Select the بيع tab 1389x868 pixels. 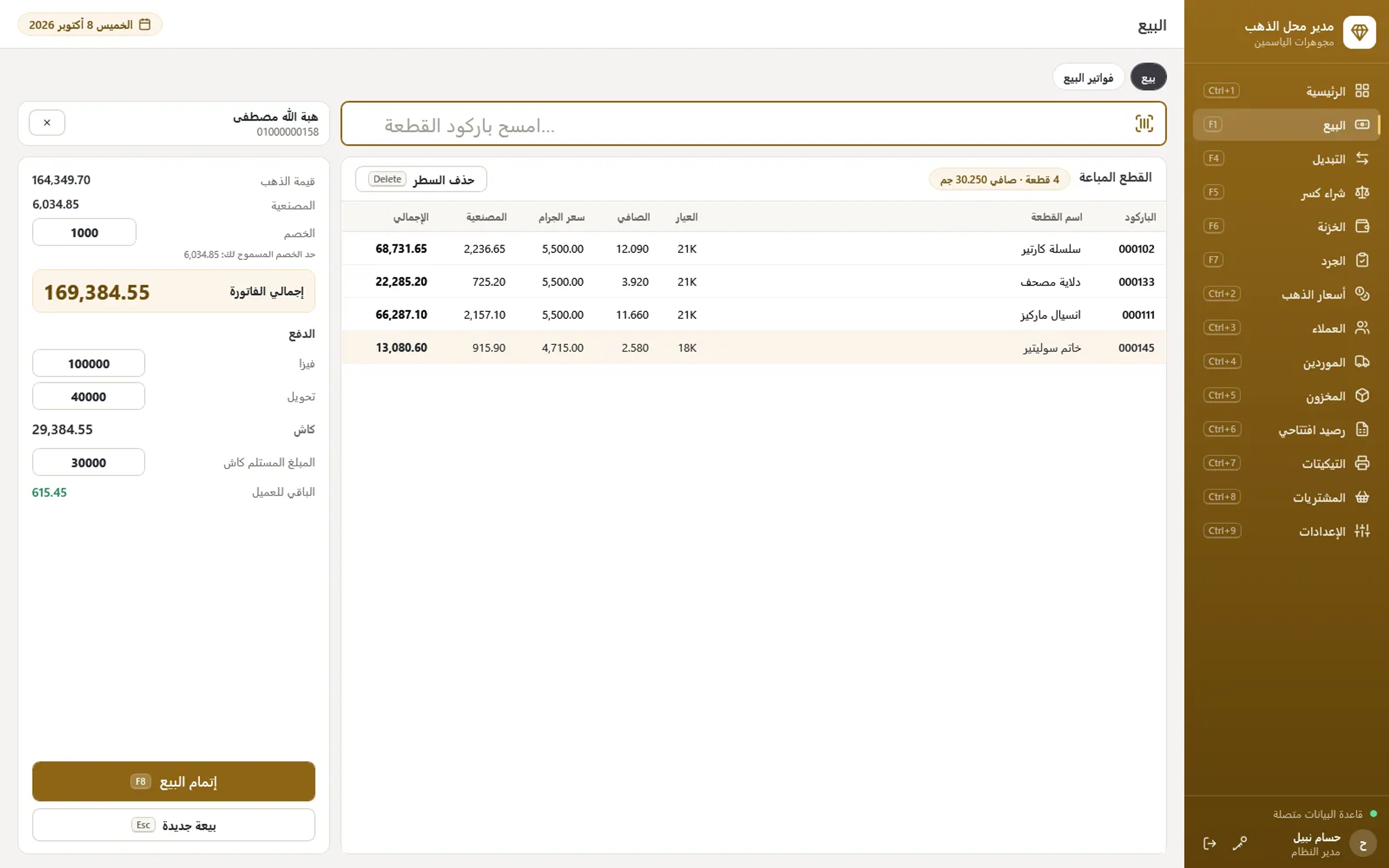click(1148, 77)
